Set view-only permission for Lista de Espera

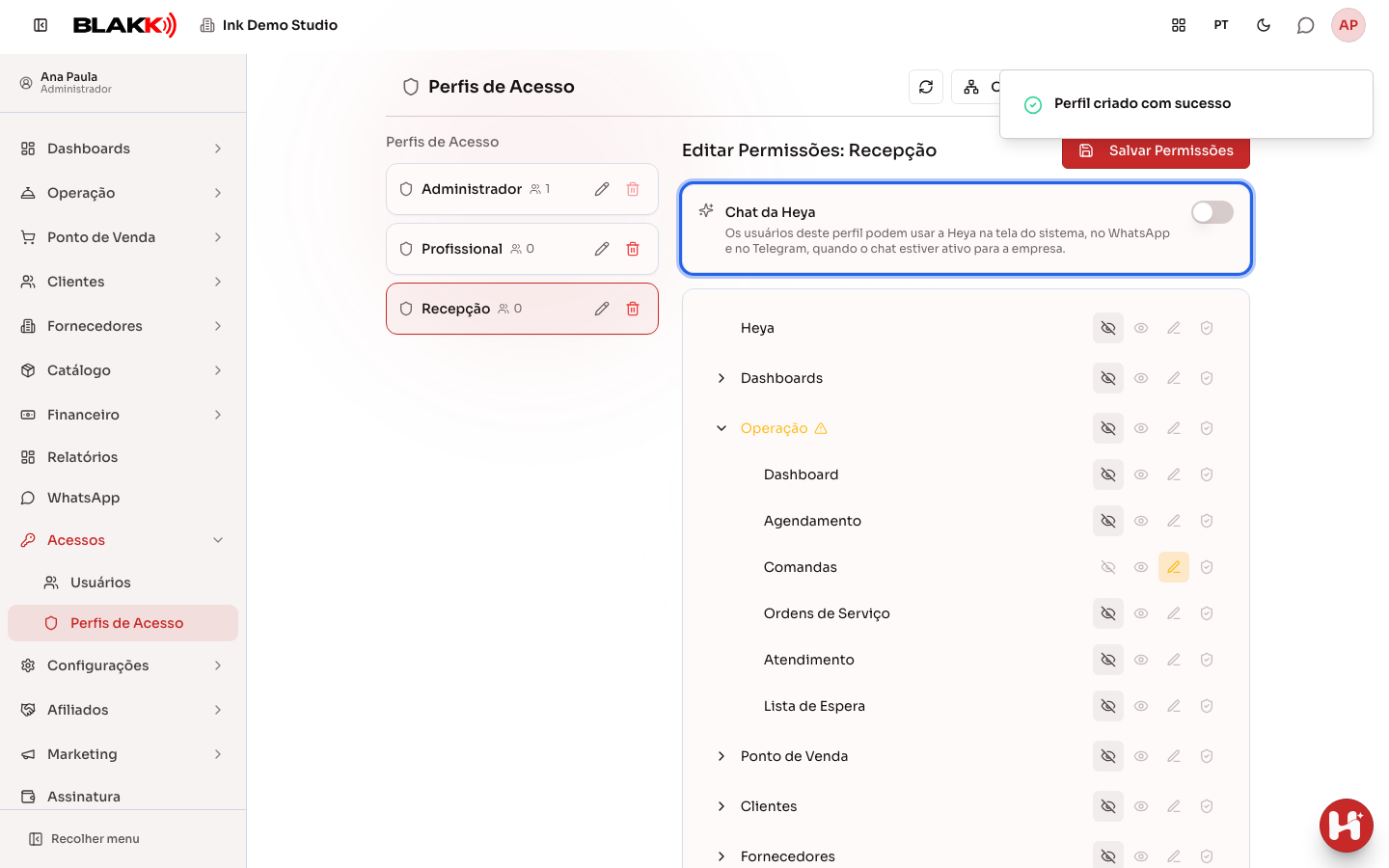[1141, 706]
